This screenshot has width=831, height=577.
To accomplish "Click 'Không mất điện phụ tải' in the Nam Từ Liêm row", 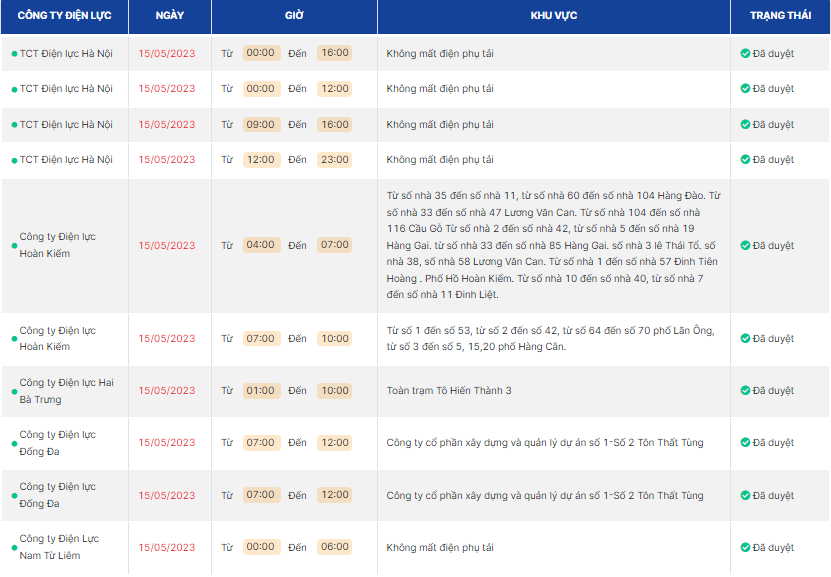I will [440, 547].
